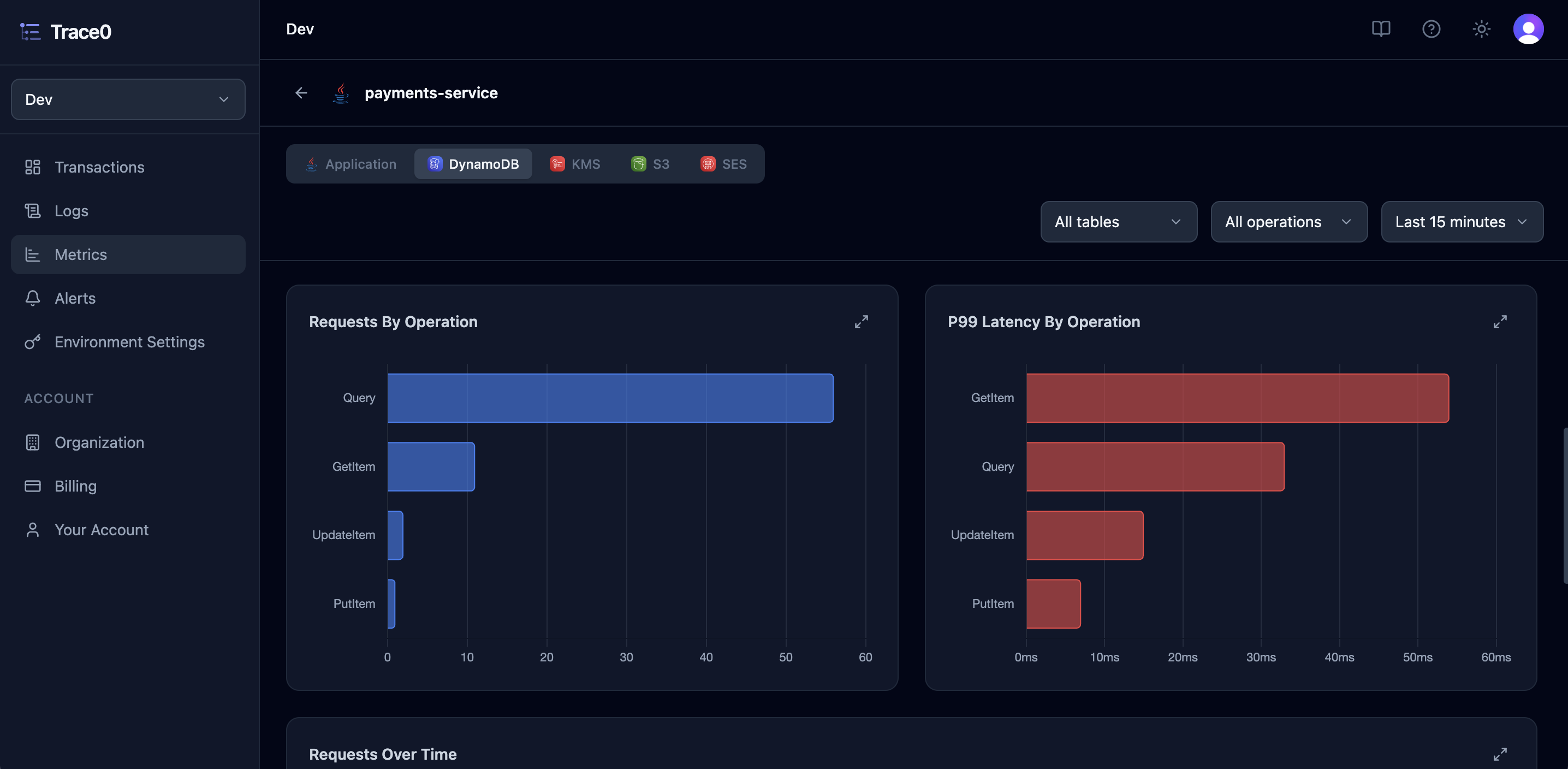Open the user avatar menu
Viewport: 1568px width, 769px height.
point(1528,29)
